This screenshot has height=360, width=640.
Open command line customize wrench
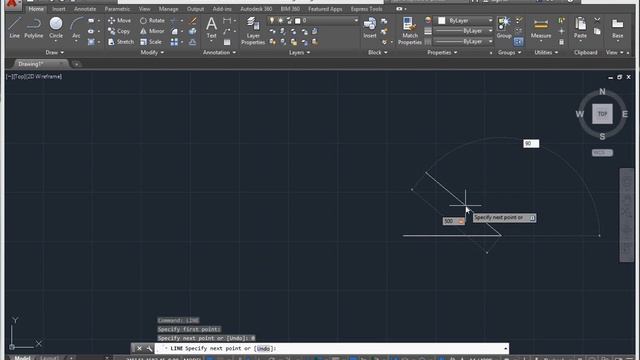(x=149, y=348)
